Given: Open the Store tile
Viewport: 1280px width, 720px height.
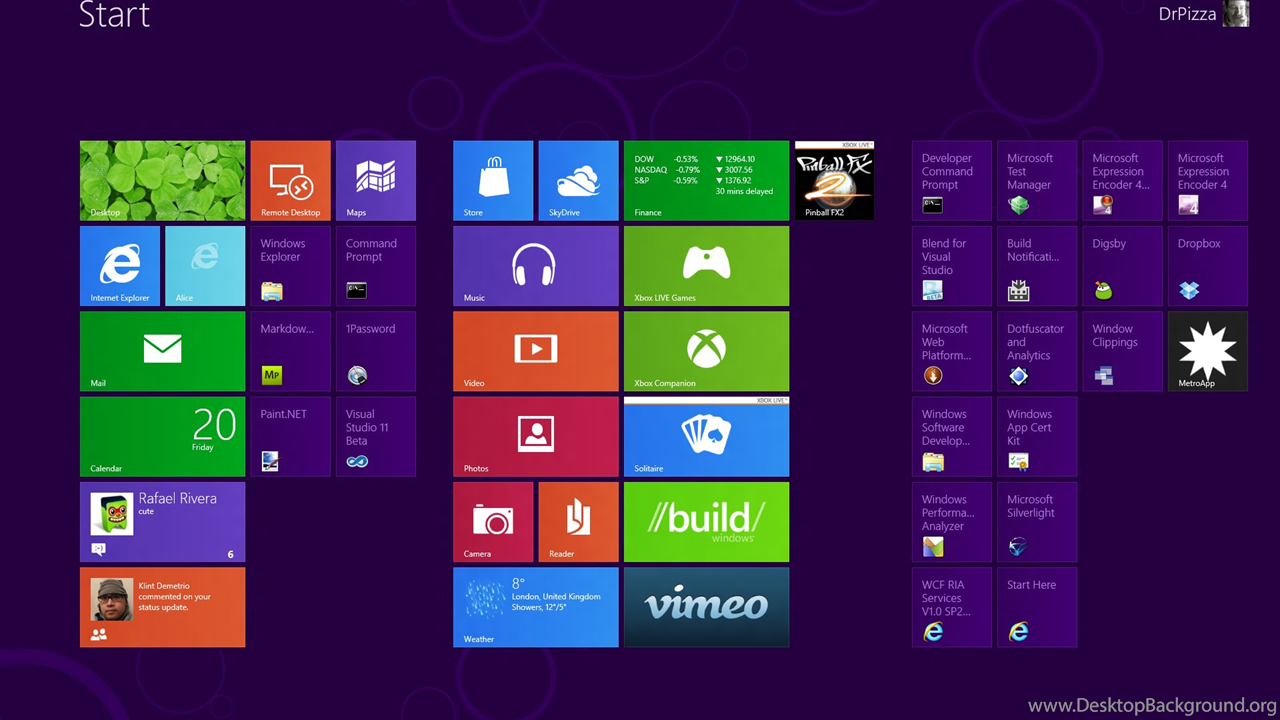Looking at the screenshot, I should click(x=493, y=180).
